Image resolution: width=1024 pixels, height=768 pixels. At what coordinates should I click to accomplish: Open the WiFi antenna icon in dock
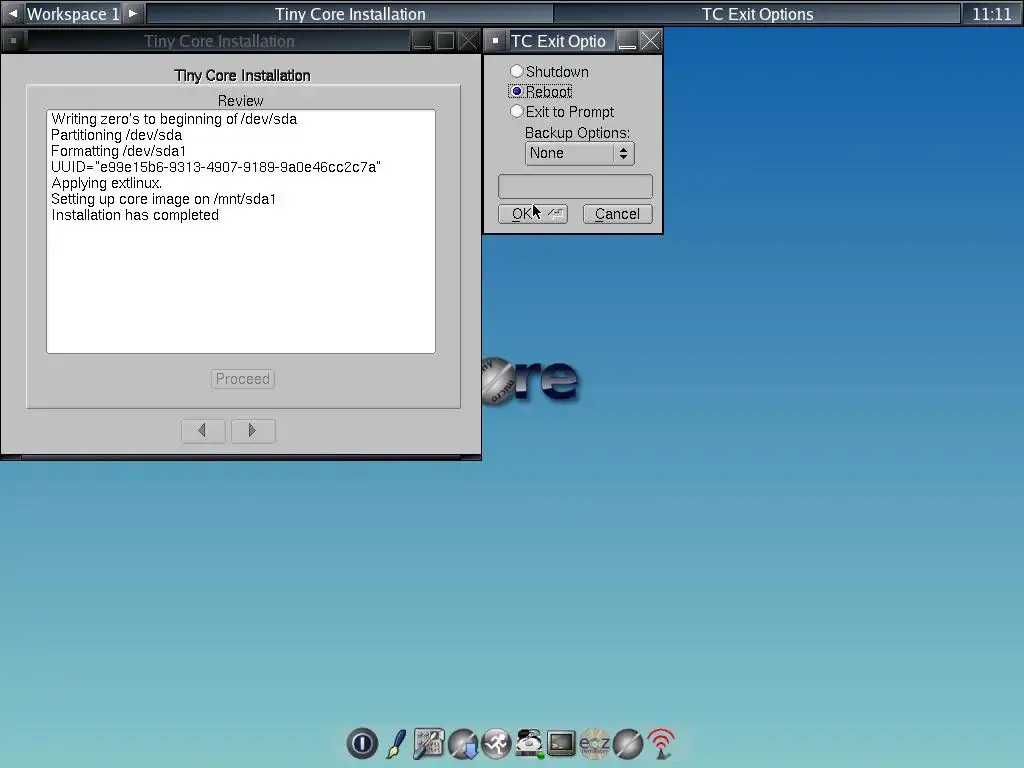pyautogui.click(x=662, y=743)
